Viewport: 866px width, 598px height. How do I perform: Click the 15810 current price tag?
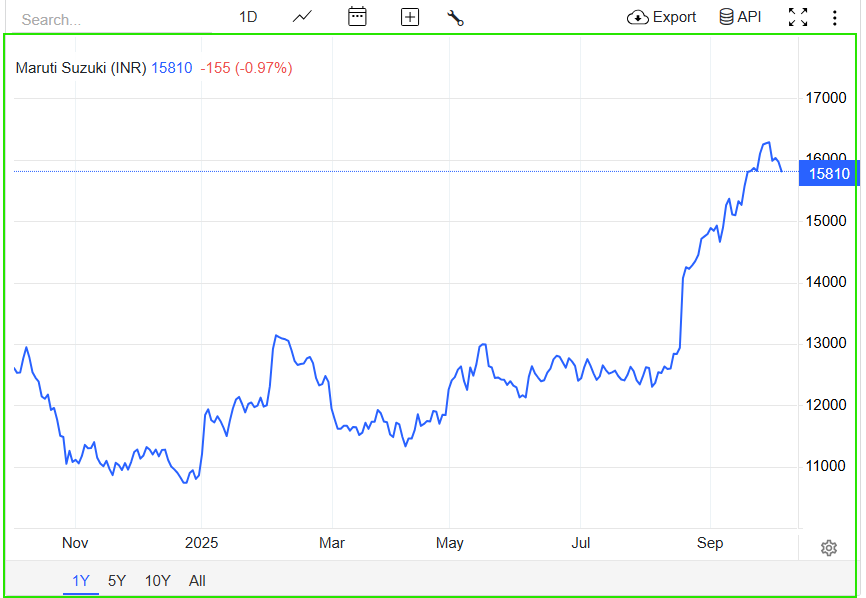coord(829,174)
